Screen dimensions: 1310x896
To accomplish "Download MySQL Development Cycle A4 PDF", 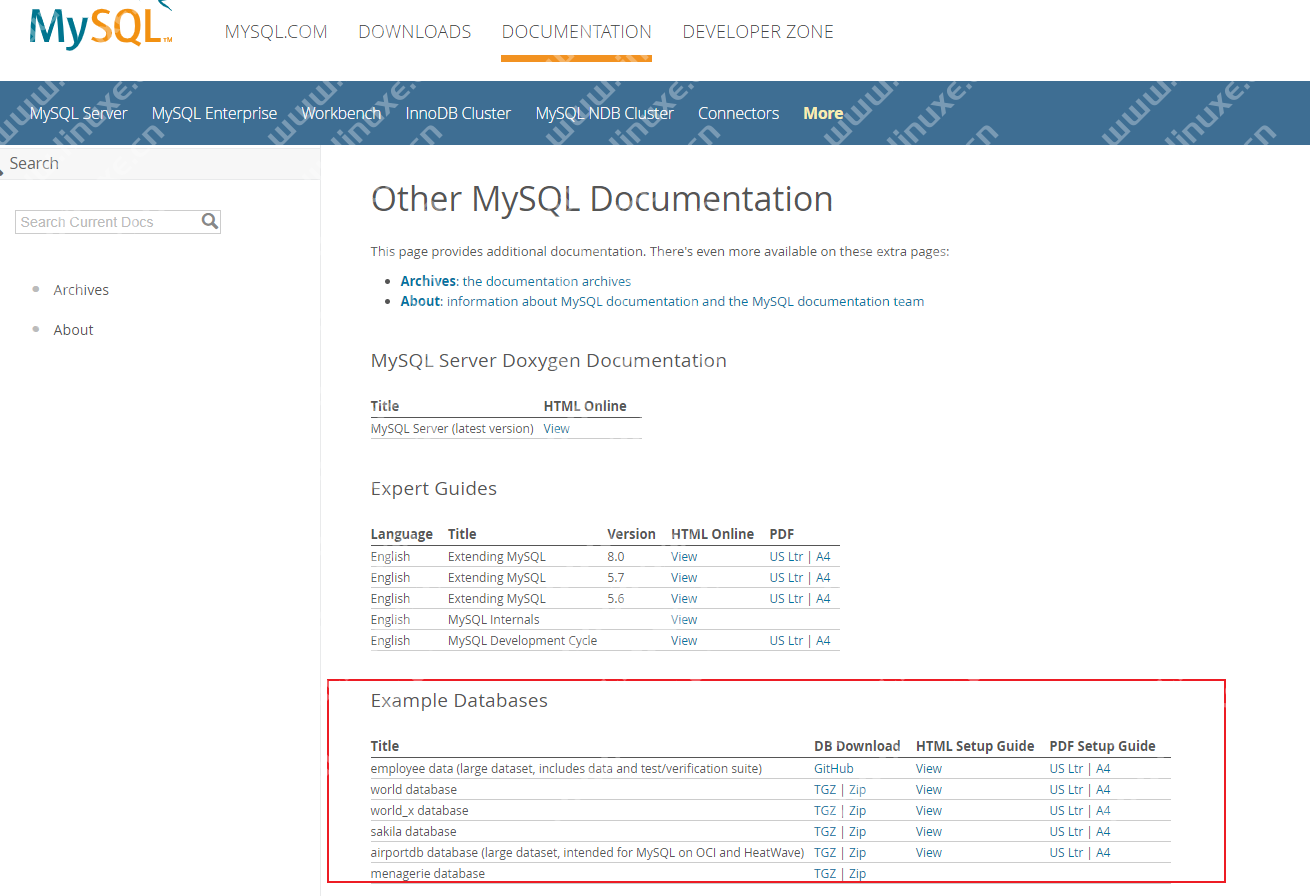I will [823, 640].
